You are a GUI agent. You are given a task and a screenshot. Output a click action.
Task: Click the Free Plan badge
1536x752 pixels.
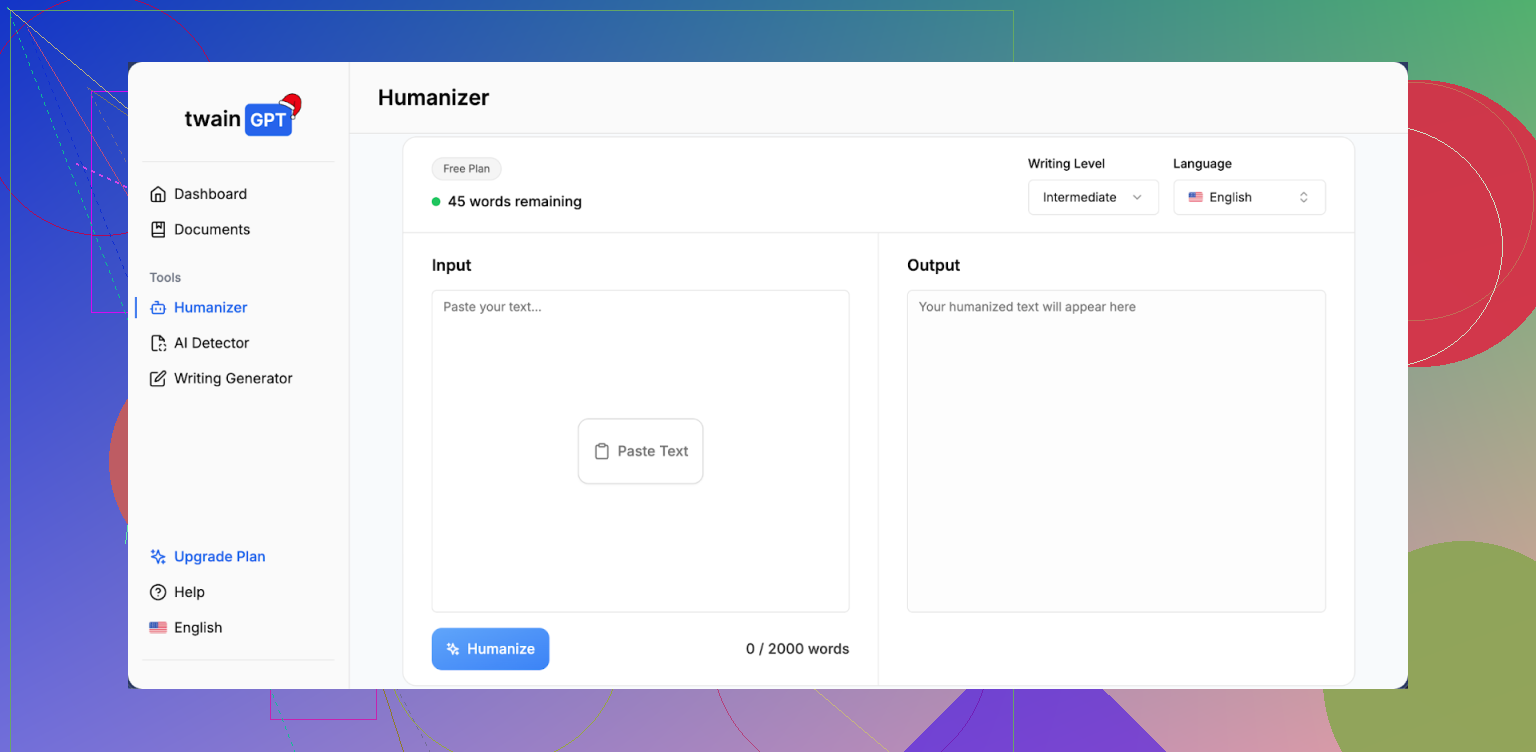point(466,169)
